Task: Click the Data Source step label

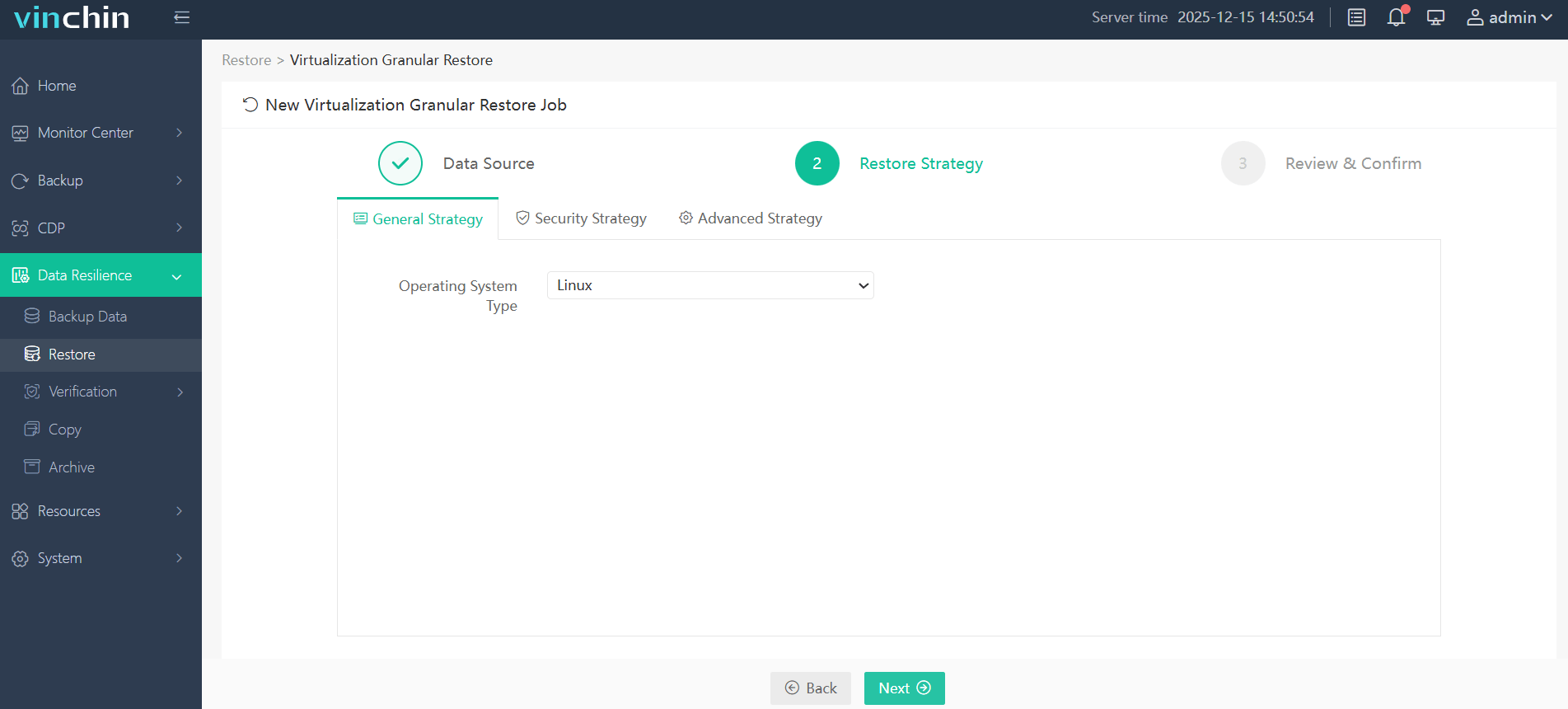Action: pyautogui.click(x=489, y=163)
